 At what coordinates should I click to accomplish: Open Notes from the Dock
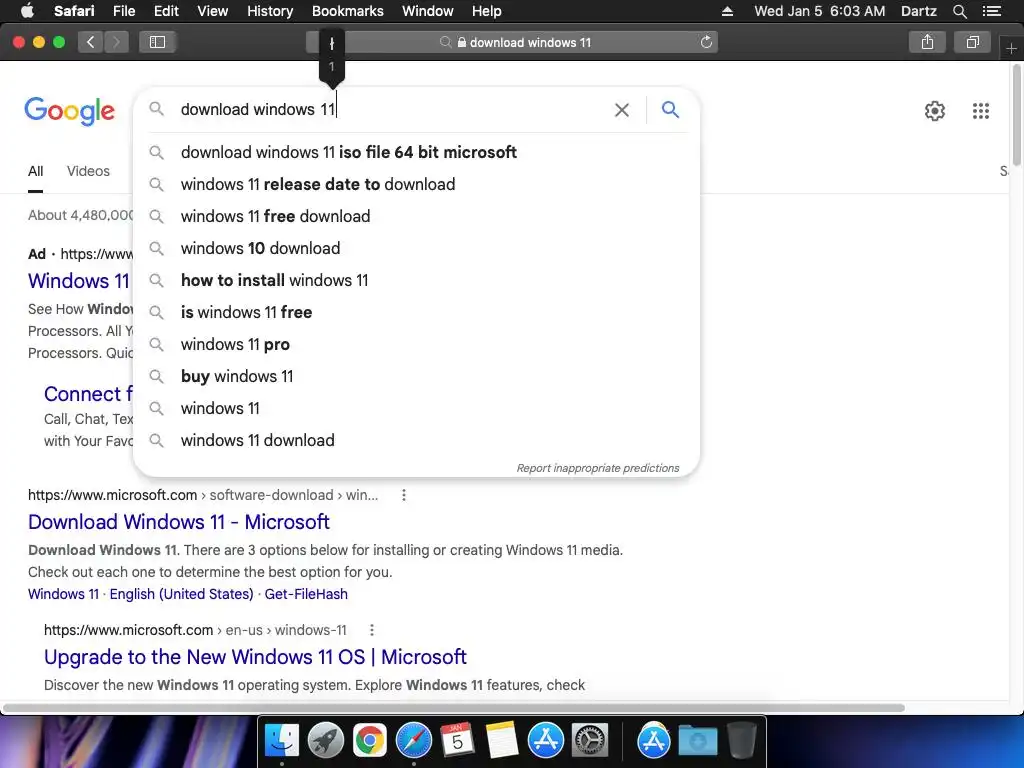click(x=502, y=741)
